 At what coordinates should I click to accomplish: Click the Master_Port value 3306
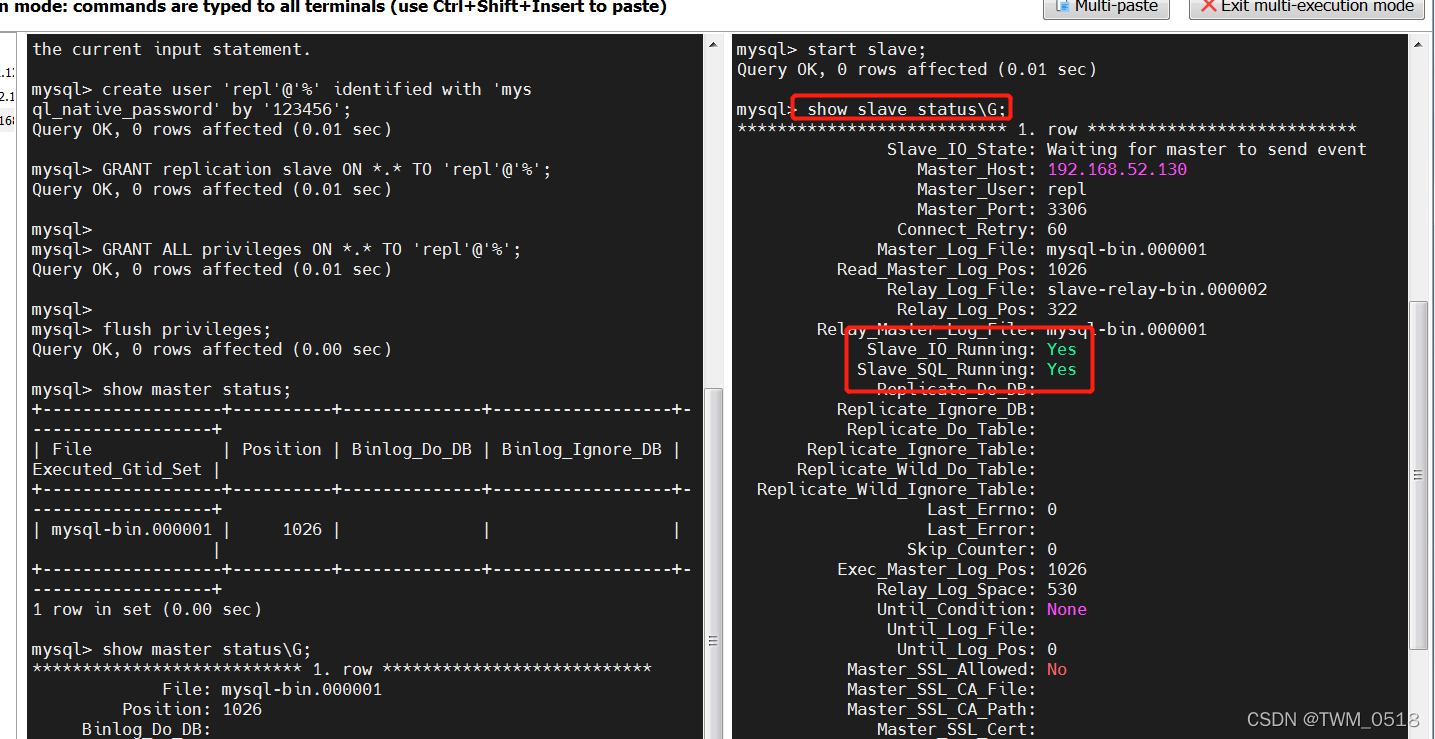click(1067, 209)
